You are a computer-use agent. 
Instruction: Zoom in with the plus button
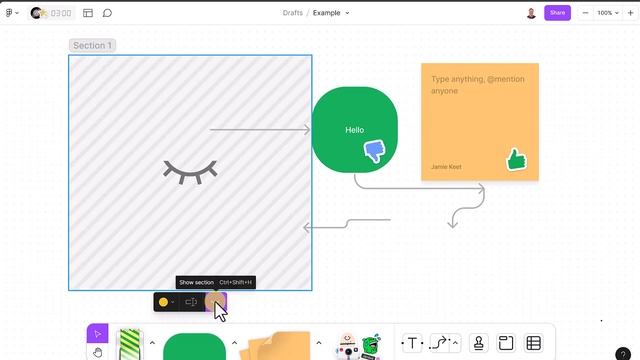[630, 13]
